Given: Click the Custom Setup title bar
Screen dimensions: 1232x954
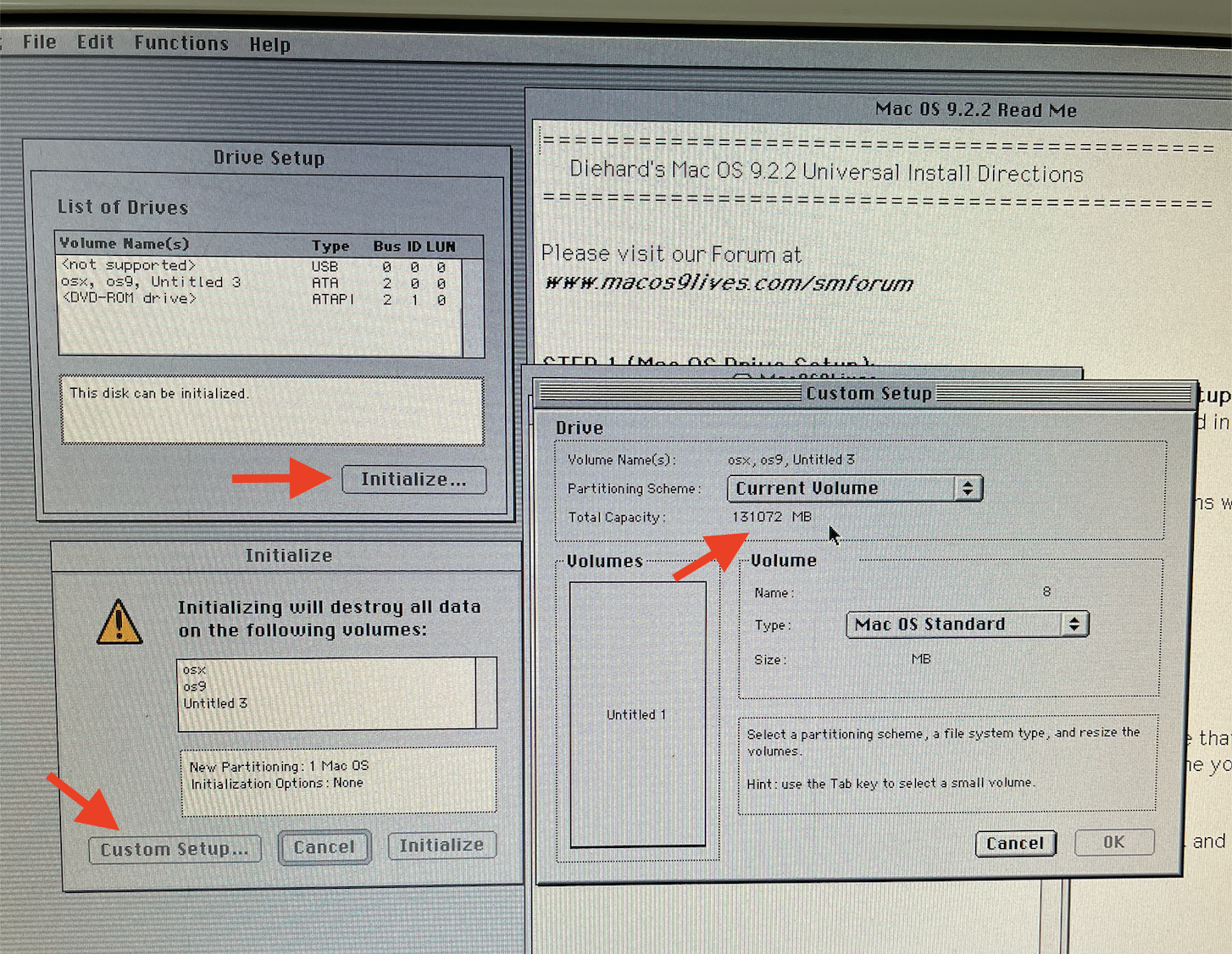Looking at the screenshot, I should (x=865, y=393).
